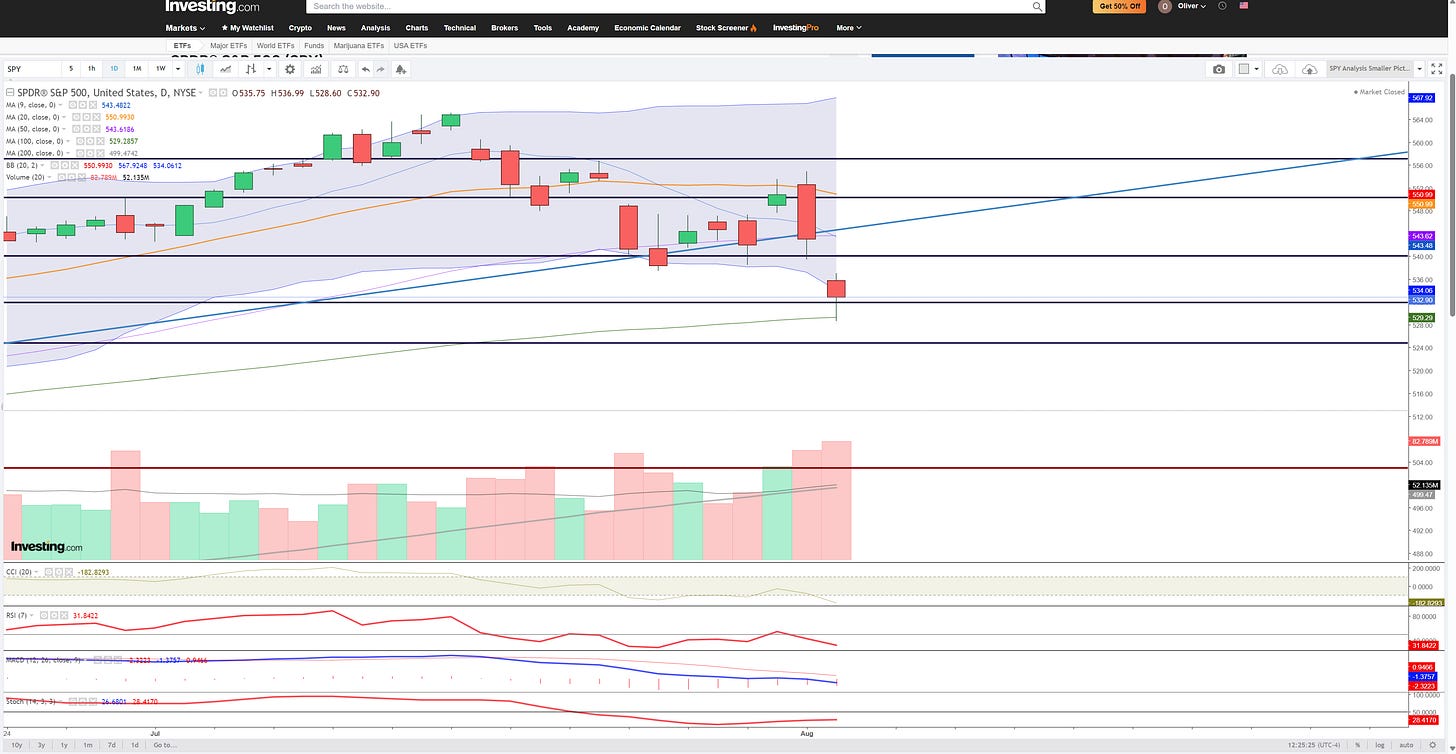The width and height of the screenshot is (1456, 754).
Task: Expand the More menu dropdown
Action: tap(848, 28)
